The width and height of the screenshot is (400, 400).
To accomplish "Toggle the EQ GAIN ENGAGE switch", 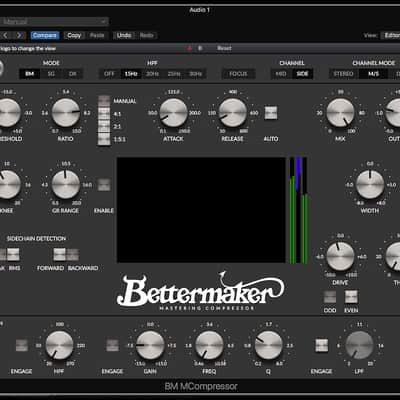I will click(x=112, y=346).
